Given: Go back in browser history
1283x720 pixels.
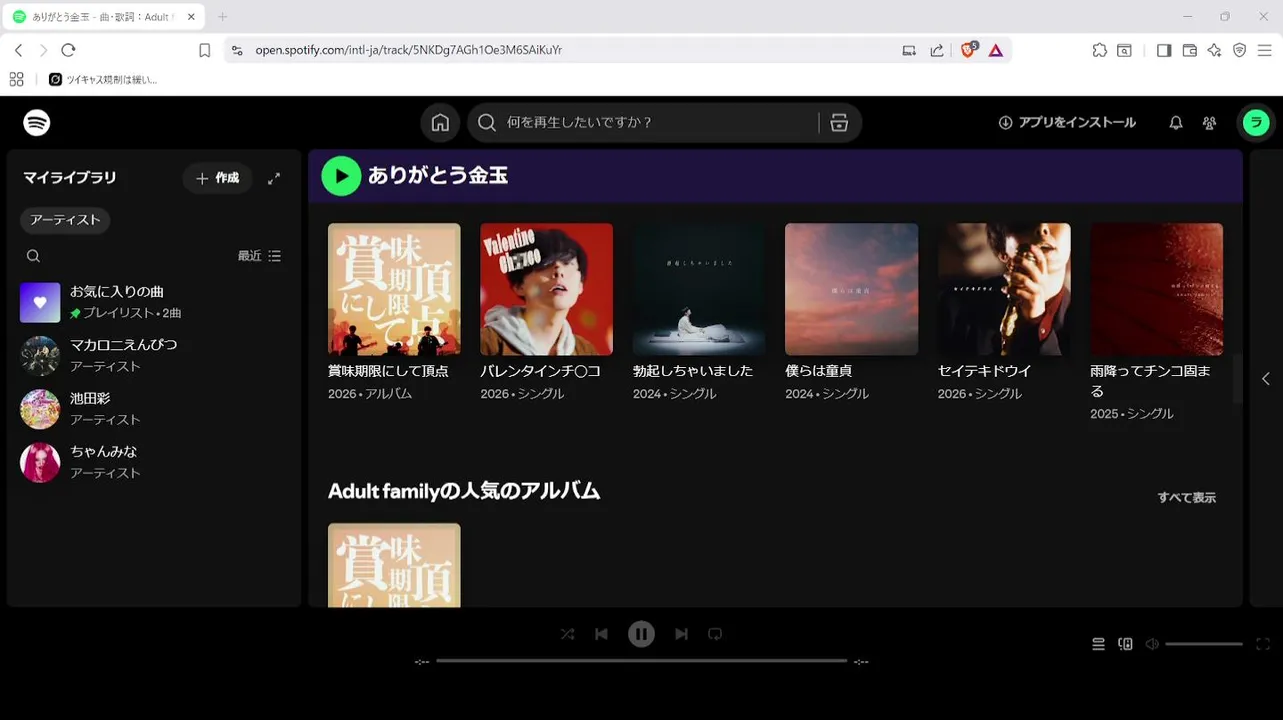Looking at the screenshot, I should (18, 50).
